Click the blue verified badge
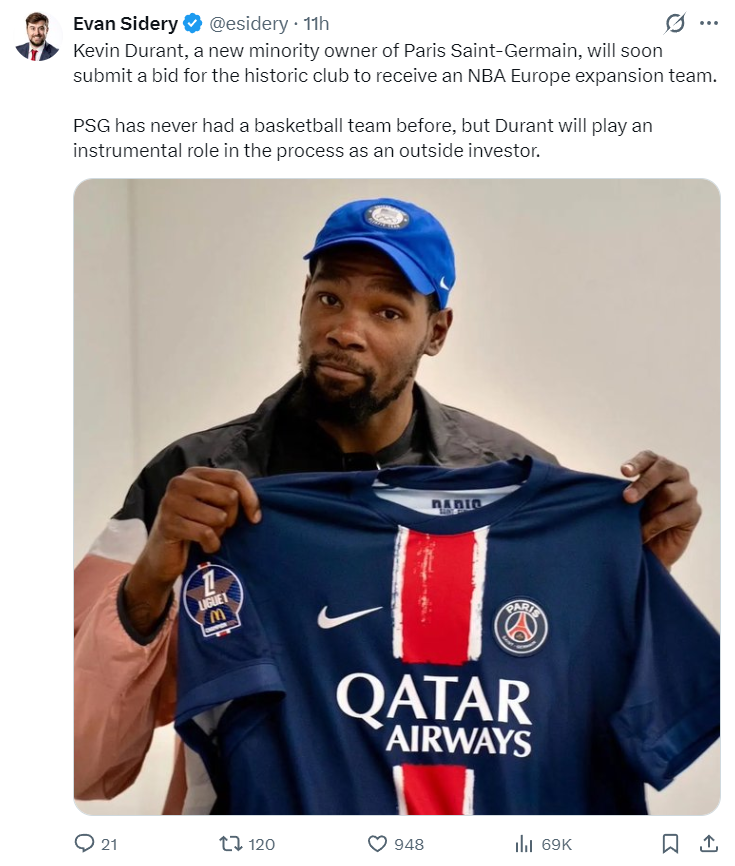Image resolution: width=735 pixels, height=866 pixels. point(192,24)
